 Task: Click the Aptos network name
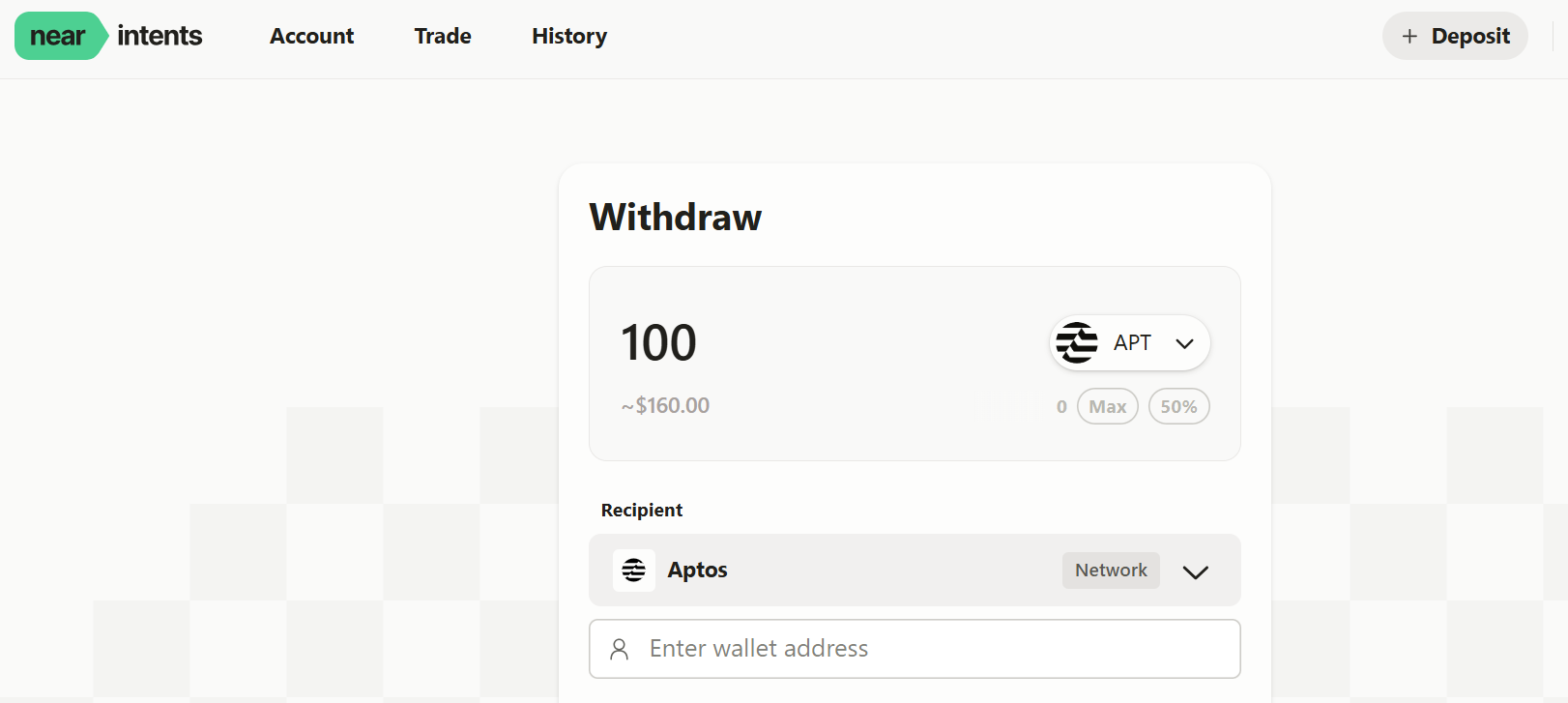coord(697,571)
